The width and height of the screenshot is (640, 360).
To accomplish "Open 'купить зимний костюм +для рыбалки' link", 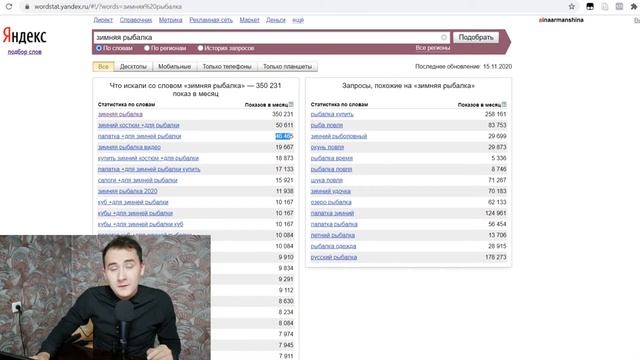I will pyautogui.click(x=148, y=158).
